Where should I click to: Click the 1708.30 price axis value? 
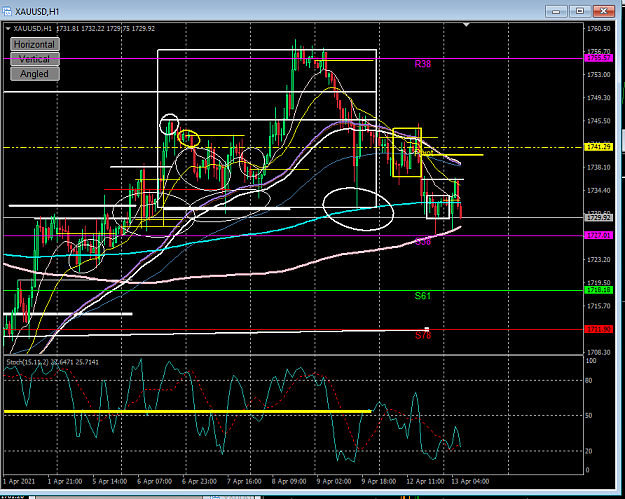(598, 352)
